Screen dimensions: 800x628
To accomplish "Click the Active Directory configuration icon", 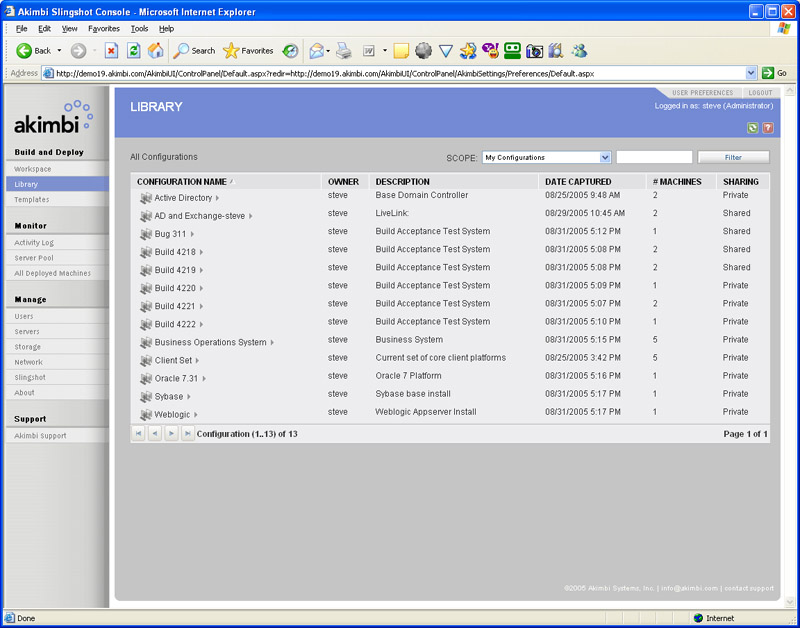I will [x=146, y=198].
